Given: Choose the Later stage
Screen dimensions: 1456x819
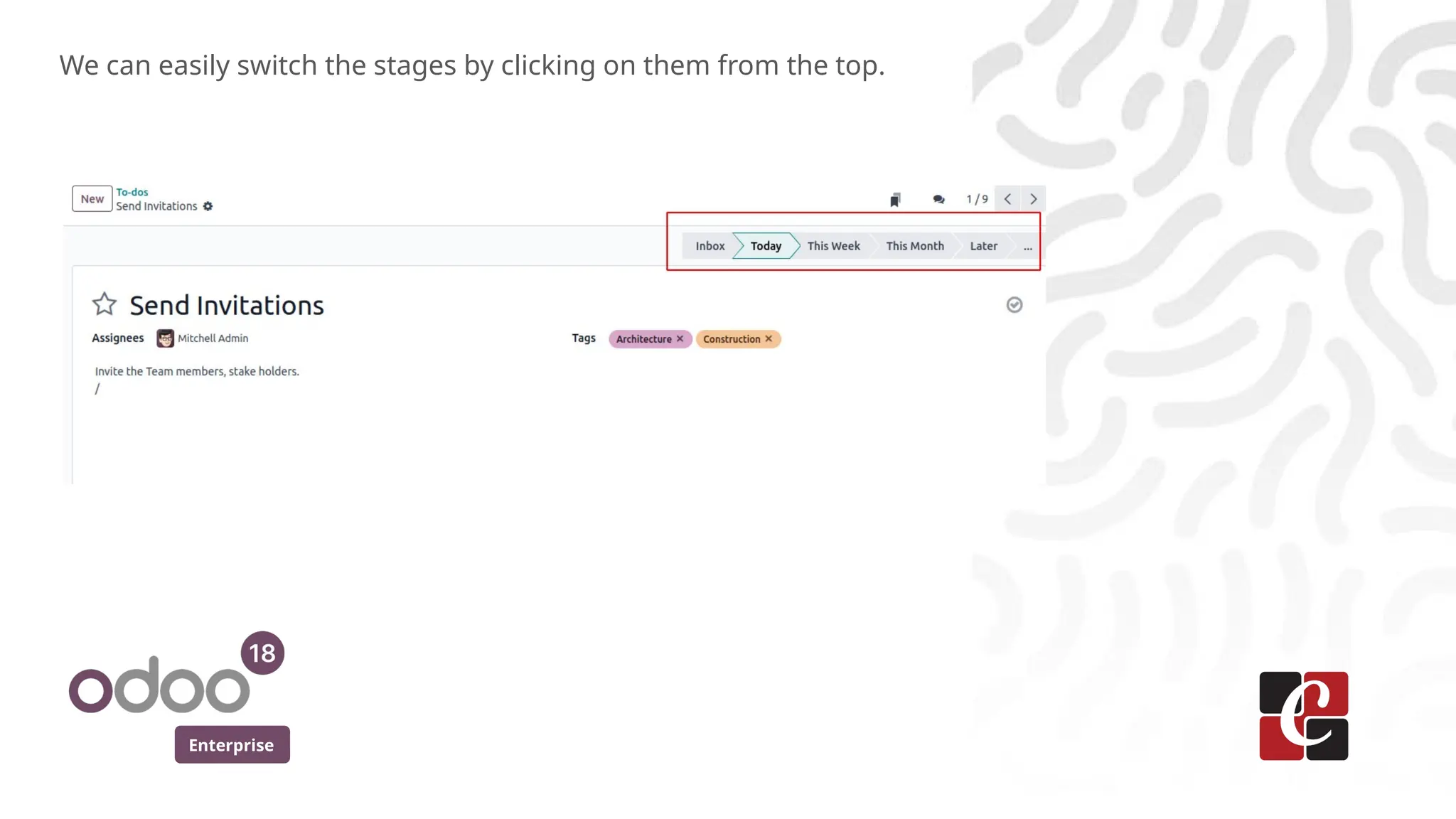Looking at the screenshot, I should [x=983, y=246].
